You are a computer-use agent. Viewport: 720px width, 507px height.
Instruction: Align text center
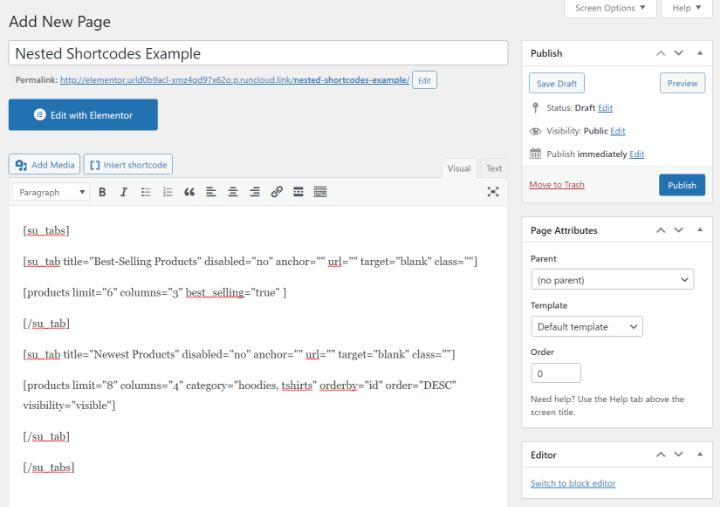[233, 192]
